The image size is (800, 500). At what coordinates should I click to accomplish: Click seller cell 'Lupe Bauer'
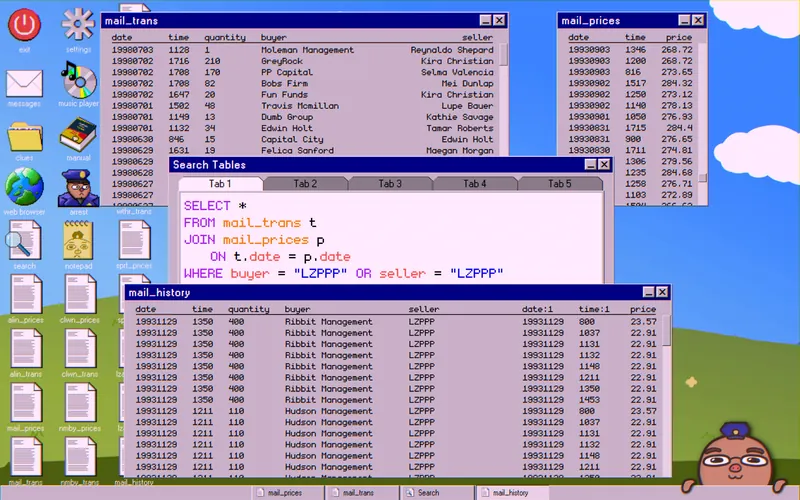tap(467, 106)
